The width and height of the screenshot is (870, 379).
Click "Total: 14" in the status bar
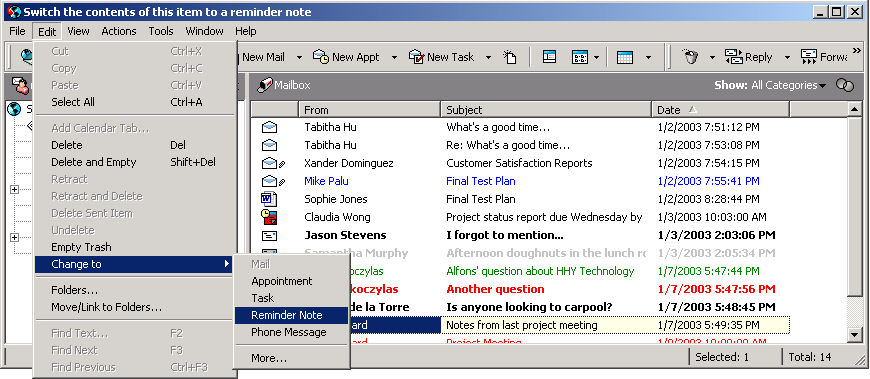coord(810,357)
